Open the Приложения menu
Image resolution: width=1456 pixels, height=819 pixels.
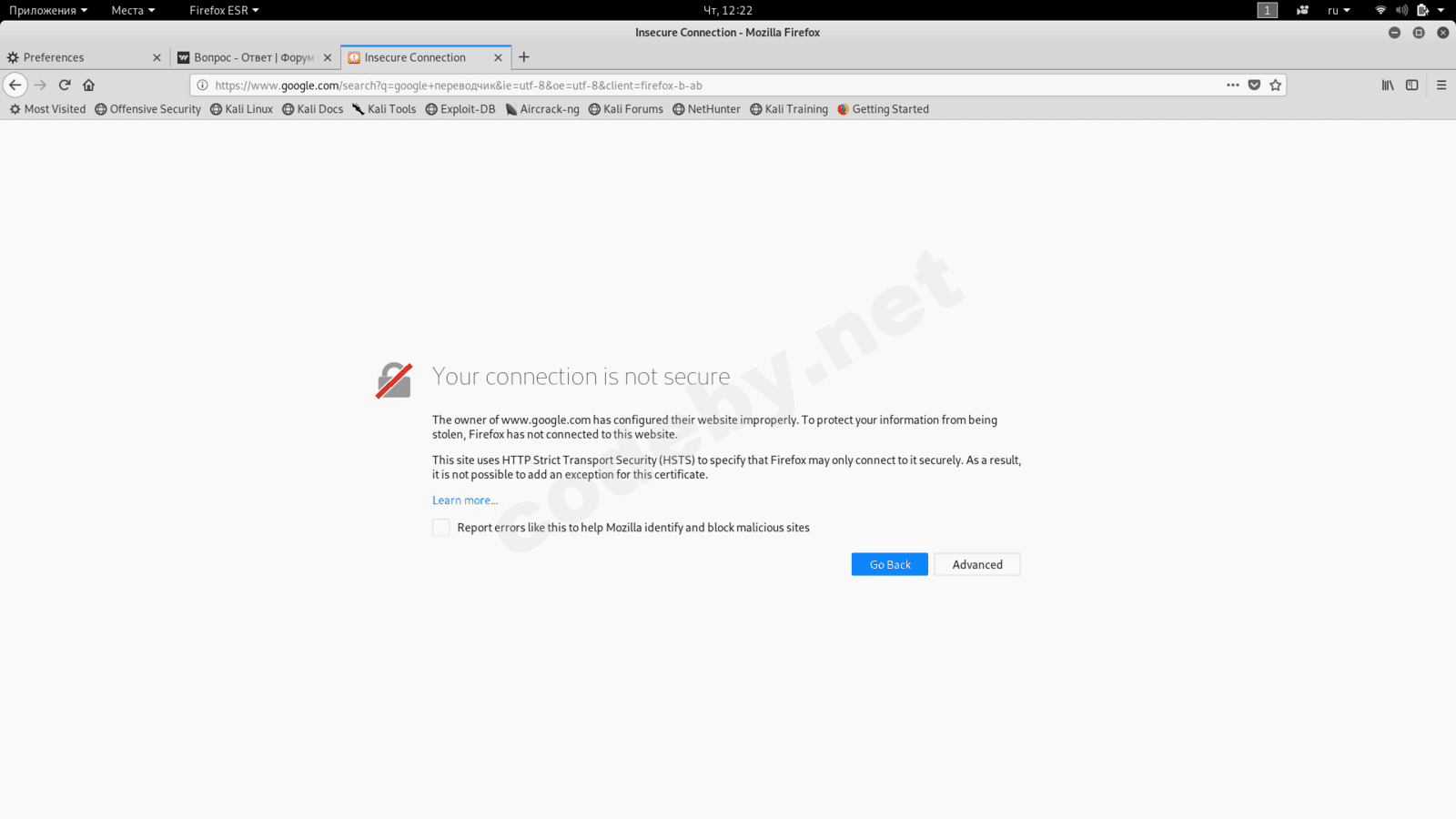pyautogui.click(x=48, y=10)
